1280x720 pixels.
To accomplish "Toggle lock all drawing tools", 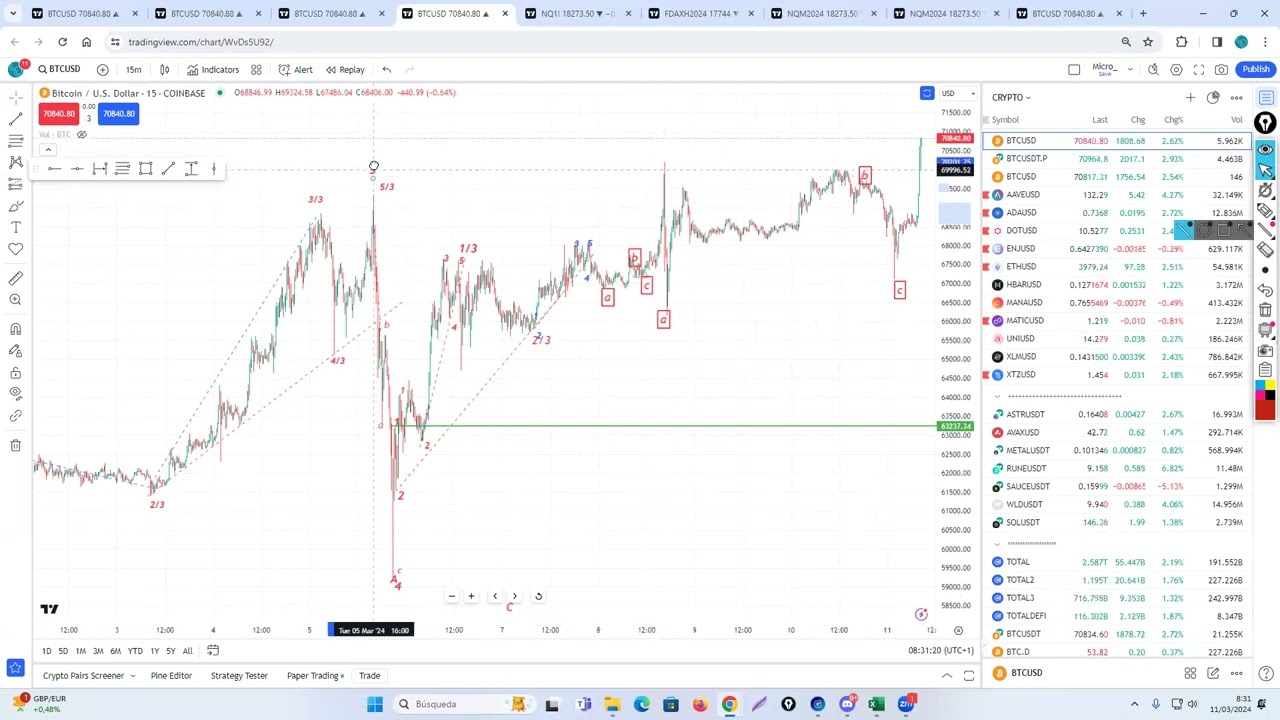I will (15, 373).
